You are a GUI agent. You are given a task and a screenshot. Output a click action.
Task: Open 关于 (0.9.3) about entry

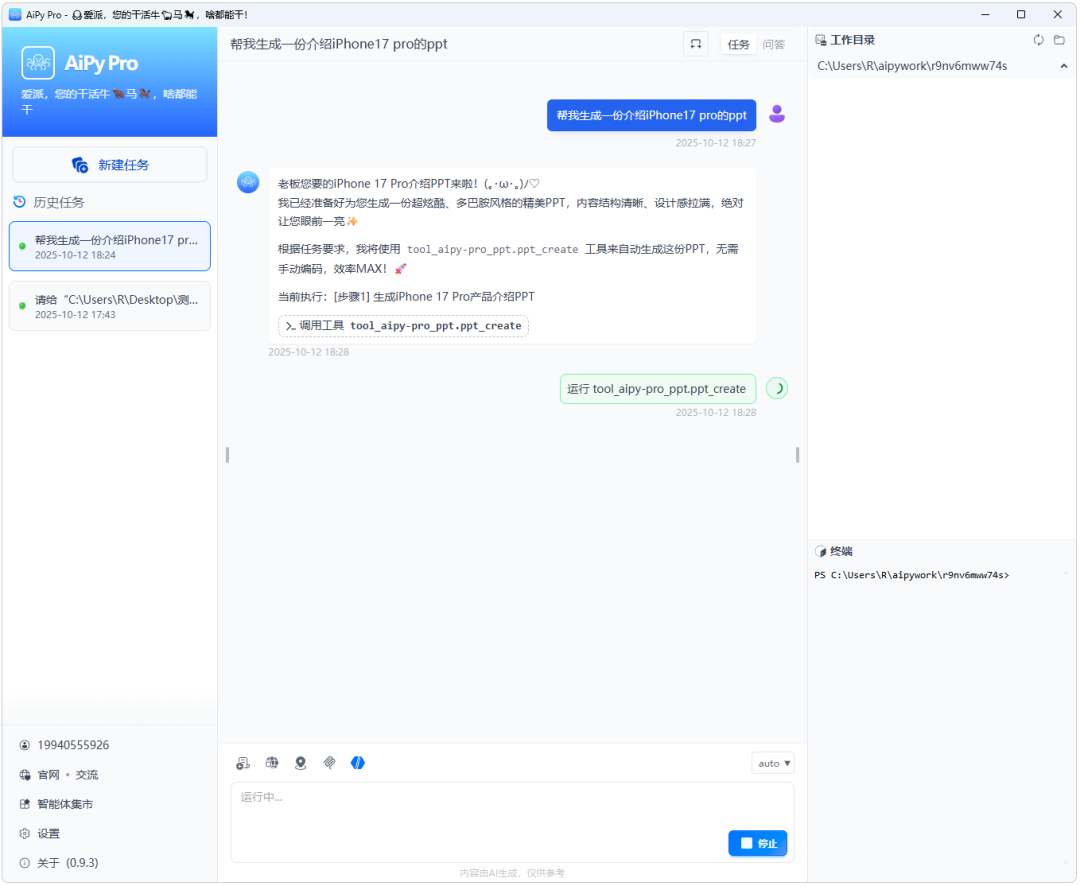pyautogui.click(x=68, y=863)
